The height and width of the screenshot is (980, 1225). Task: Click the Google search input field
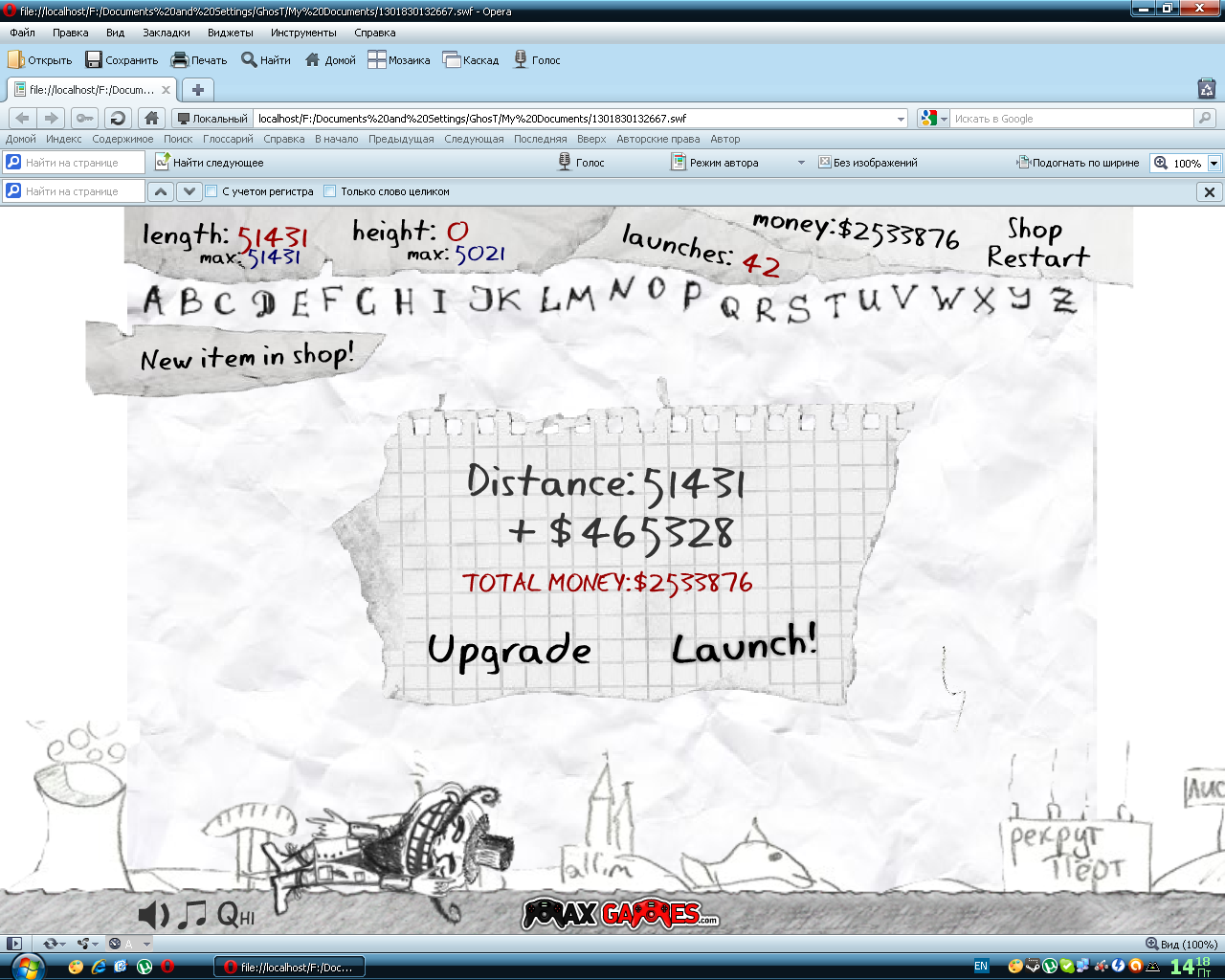(1072, 119)
